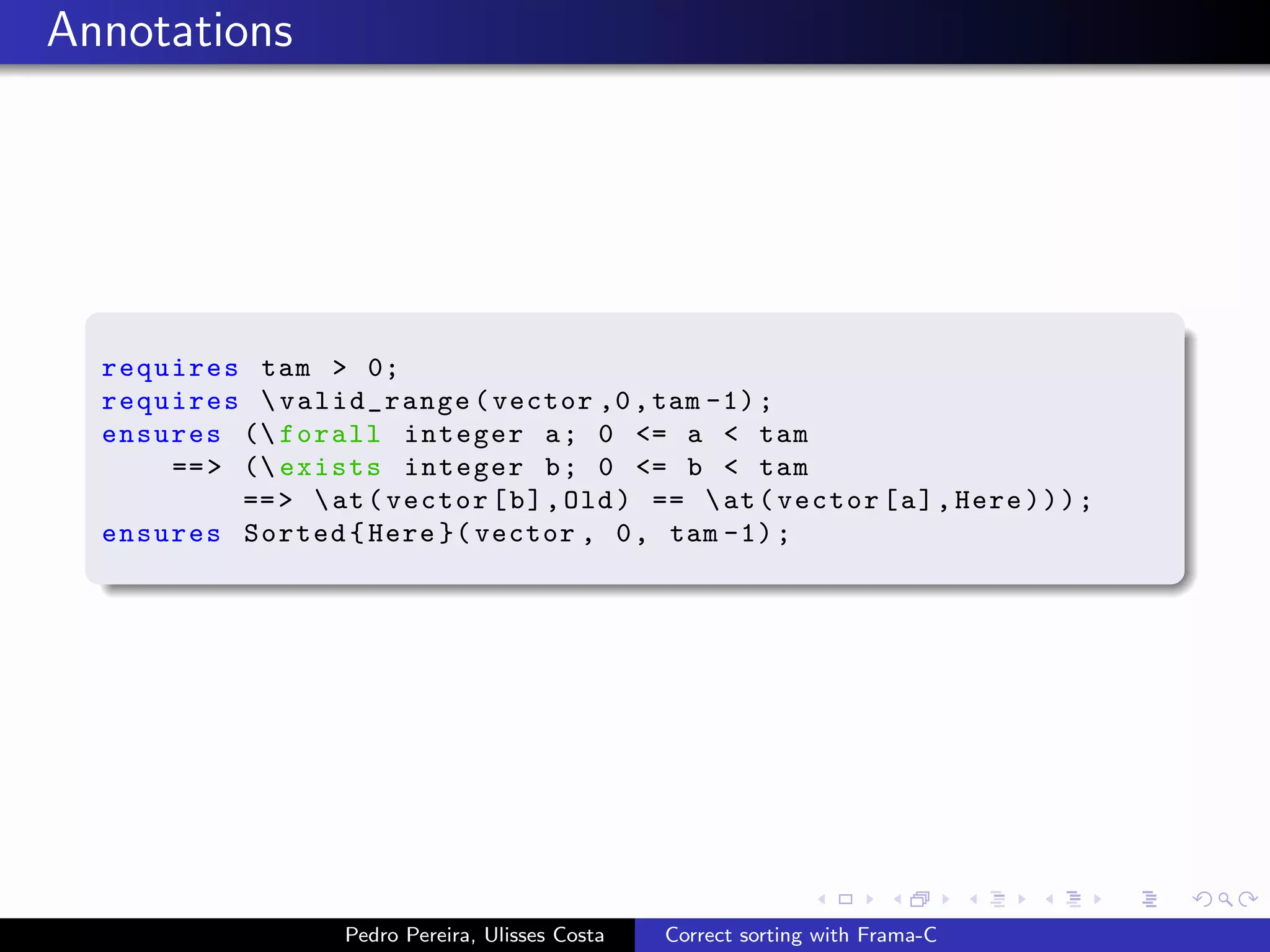Click the section navigation lines icon
The width and height of the screenshot is (1270, 952).
(1073, 899)
